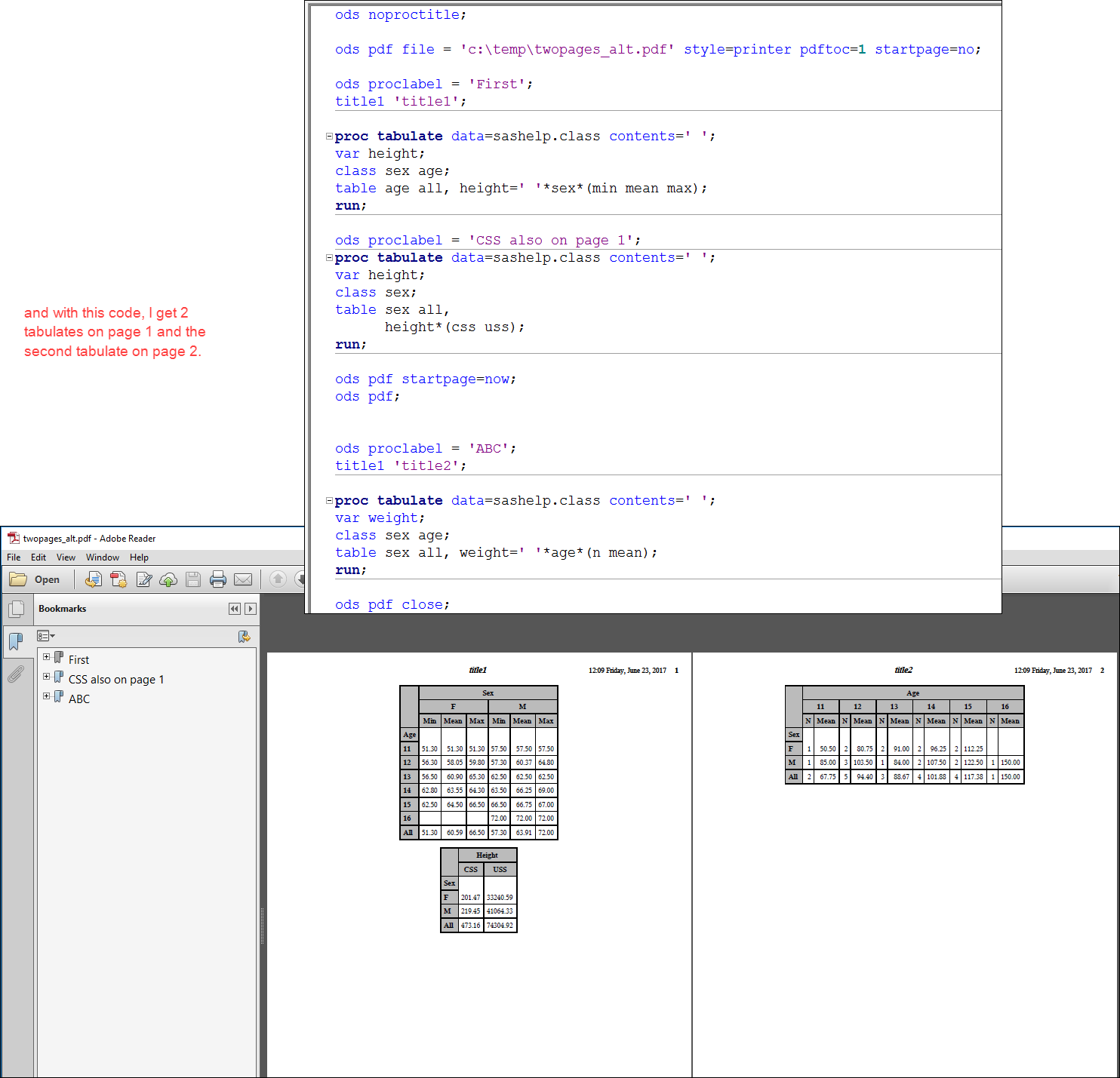Open the View menu
Viewport: 1120px width, 1078px height.
(x=66, y=557)
